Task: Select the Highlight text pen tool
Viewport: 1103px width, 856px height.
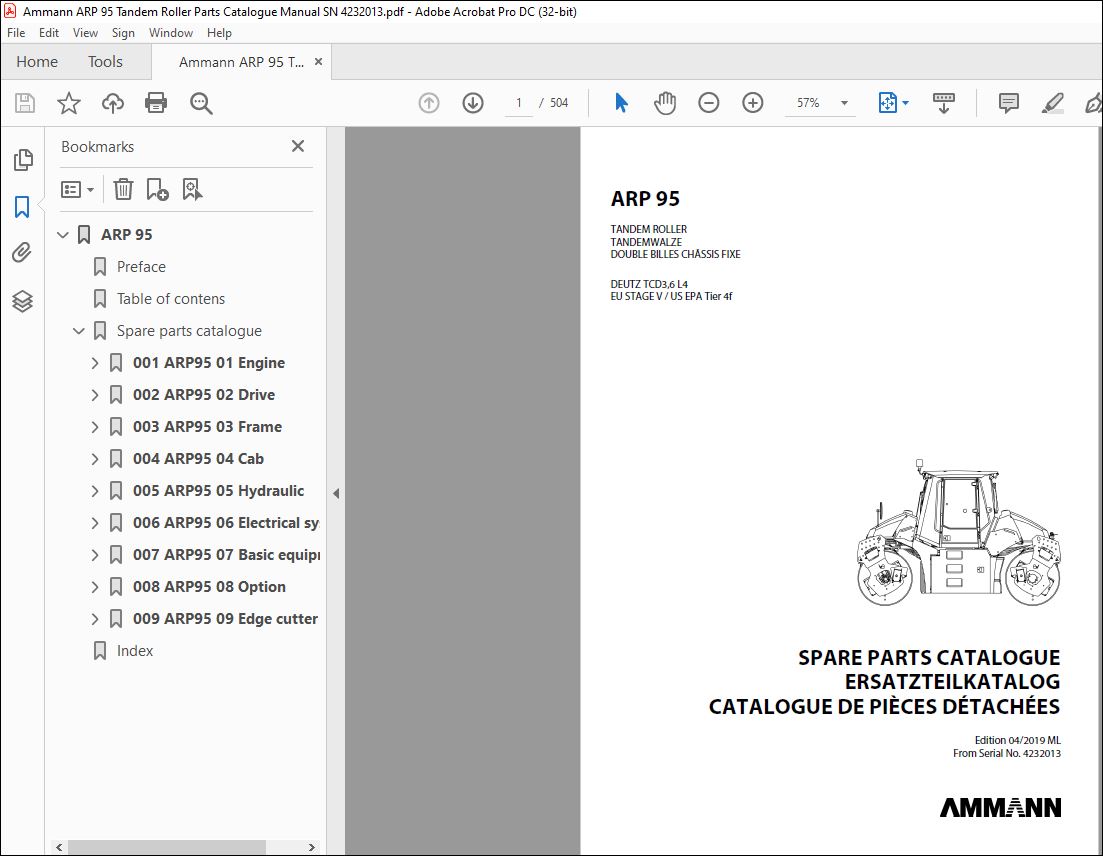Action: [1052, 103]
